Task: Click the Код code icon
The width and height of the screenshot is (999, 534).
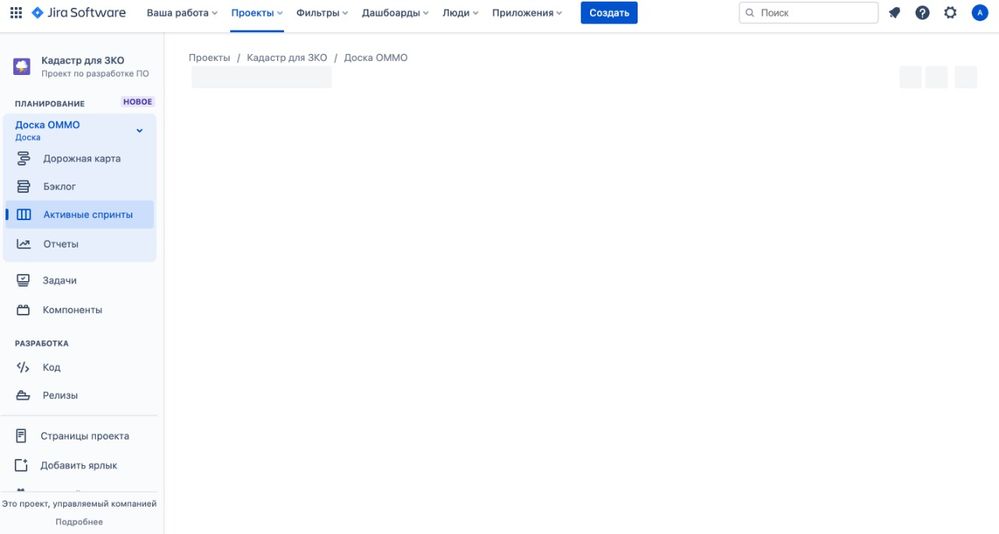Action: coord(23,367)
